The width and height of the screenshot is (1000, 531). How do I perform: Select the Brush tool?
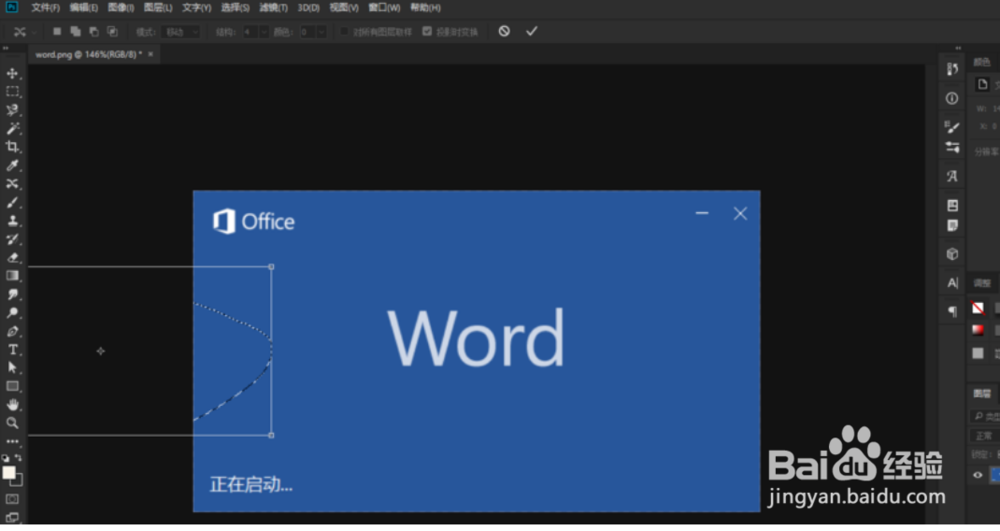click(12, 202)
